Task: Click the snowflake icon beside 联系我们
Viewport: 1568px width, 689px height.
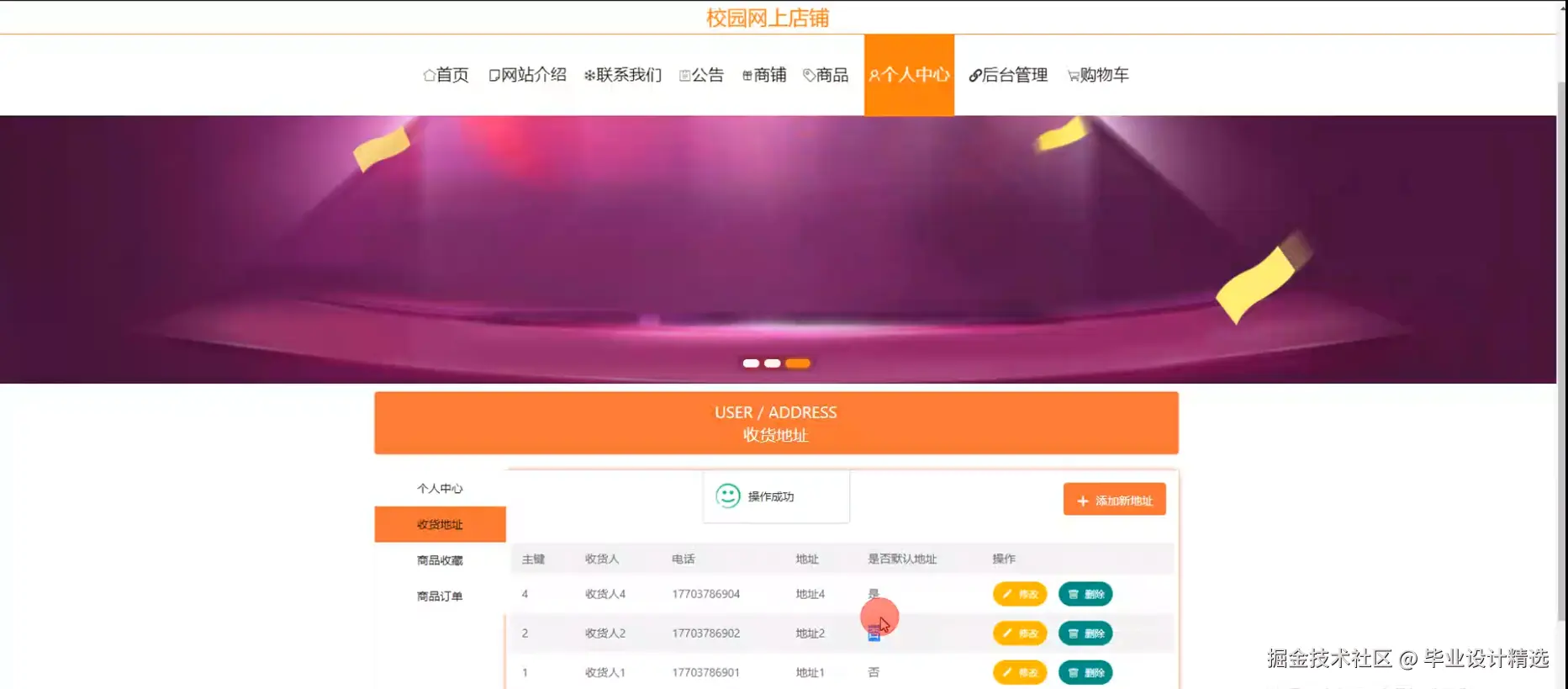Action: (x=589, y=76)
